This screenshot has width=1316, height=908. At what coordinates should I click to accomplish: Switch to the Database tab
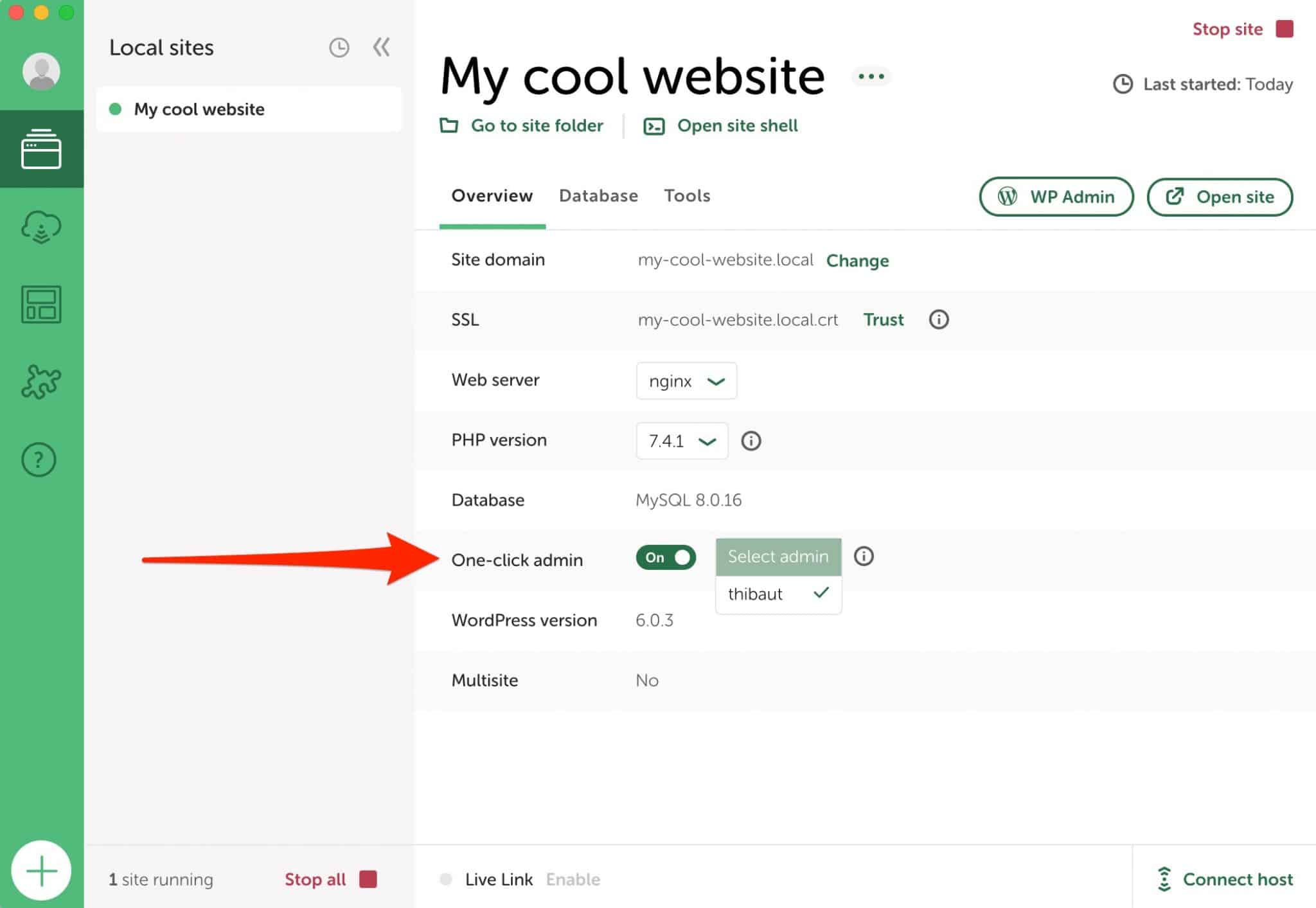click(x=598, y=196)
